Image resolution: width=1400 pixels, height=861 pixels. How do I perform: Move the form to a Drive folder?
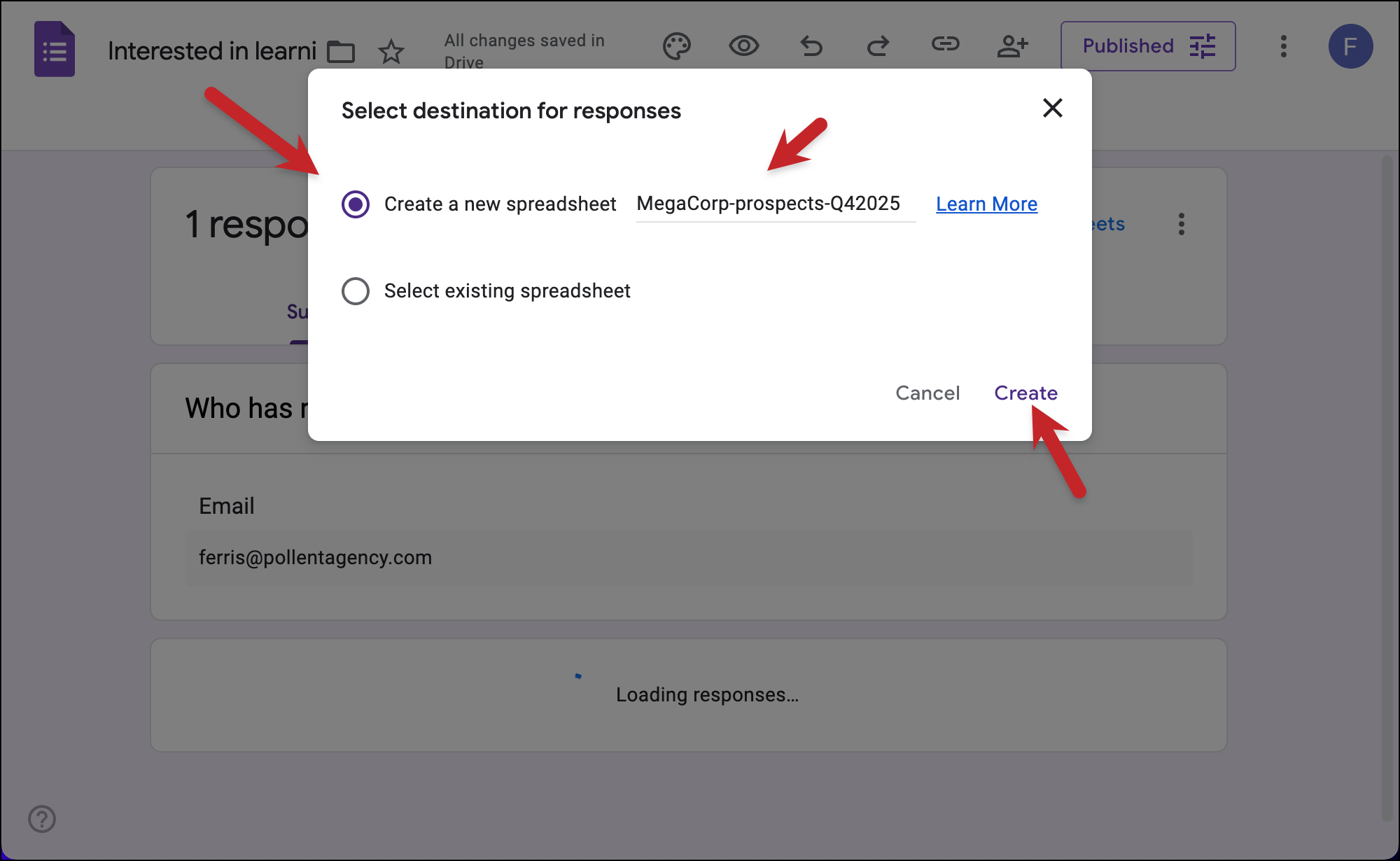pyautogui.click(x=341, y=50)
